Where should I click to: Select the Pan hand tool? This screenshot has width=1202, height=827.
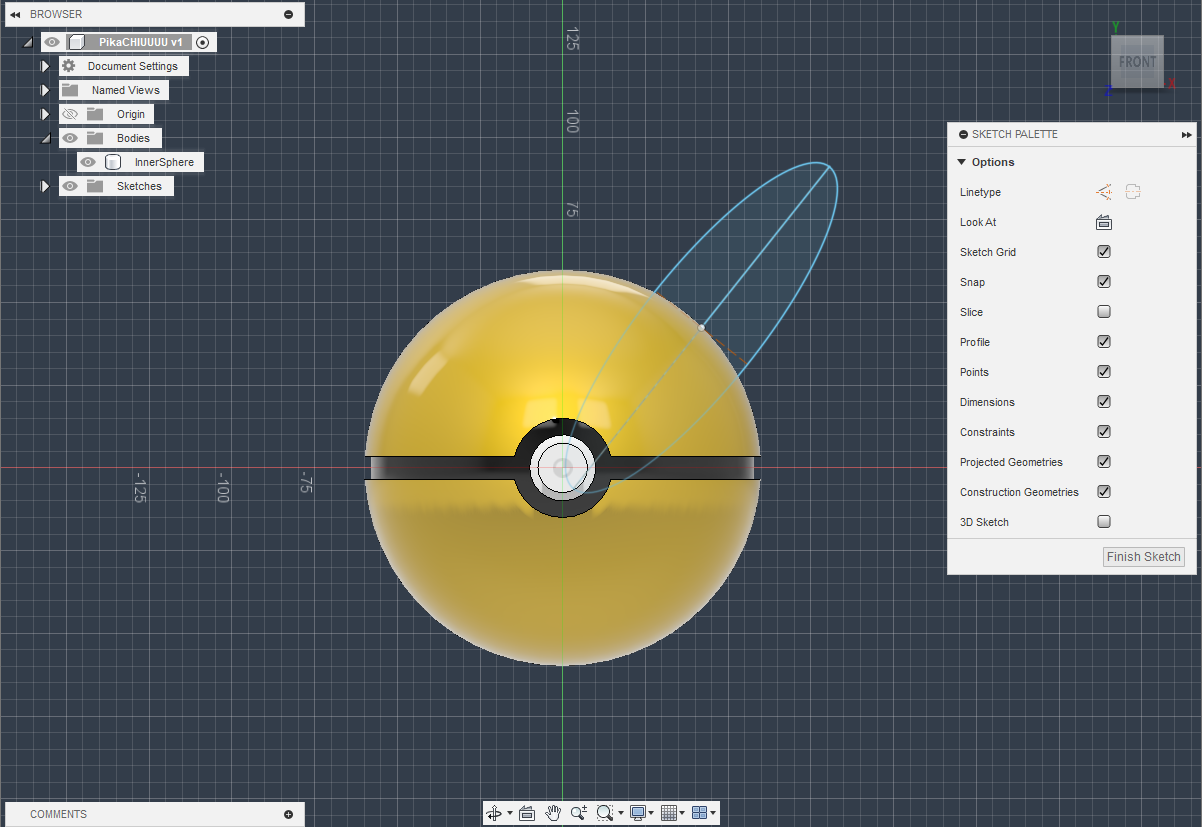[x=553, y=814]
